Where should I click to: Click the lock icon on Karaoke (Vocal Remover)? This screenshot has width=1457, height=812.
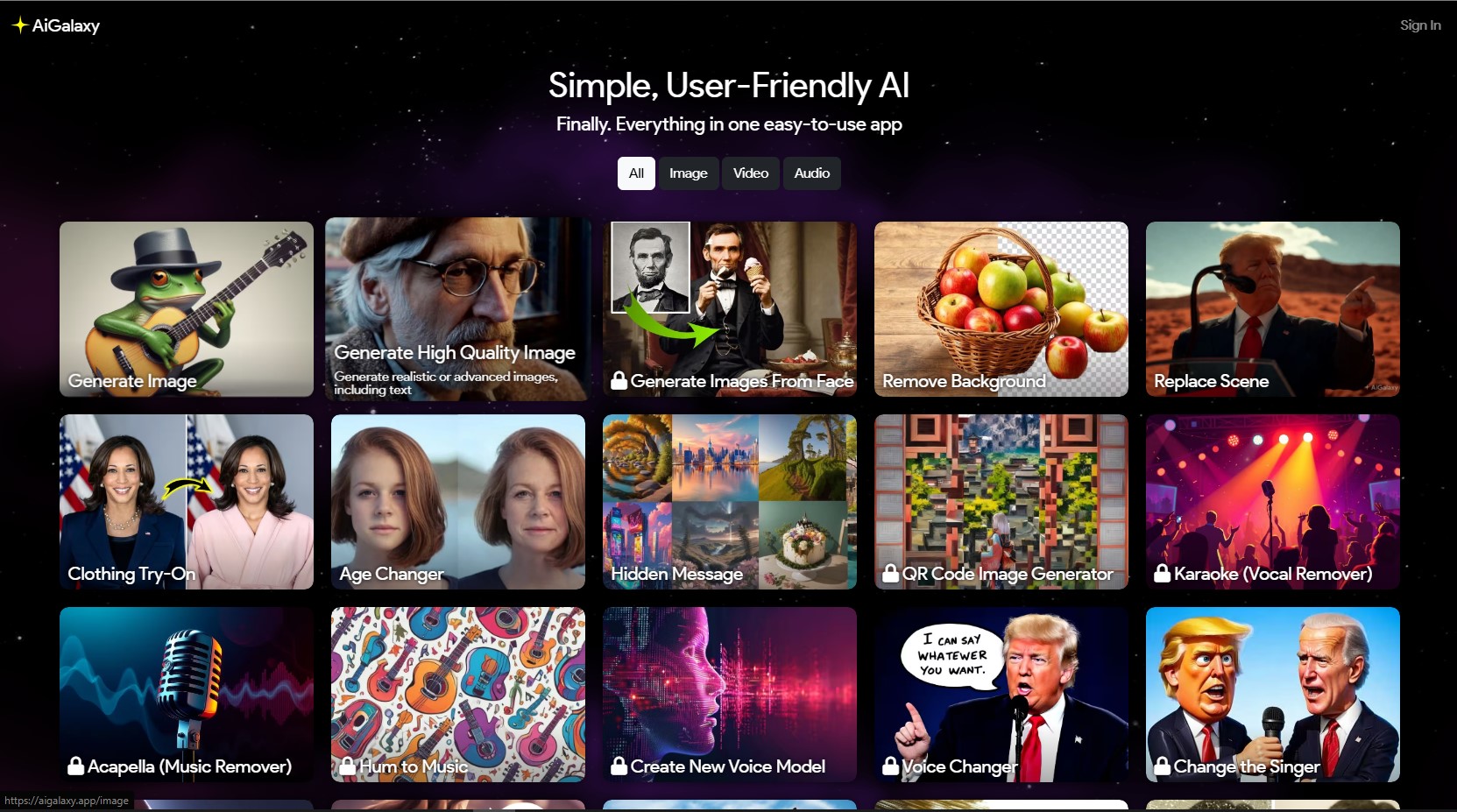coord(1162,573)
